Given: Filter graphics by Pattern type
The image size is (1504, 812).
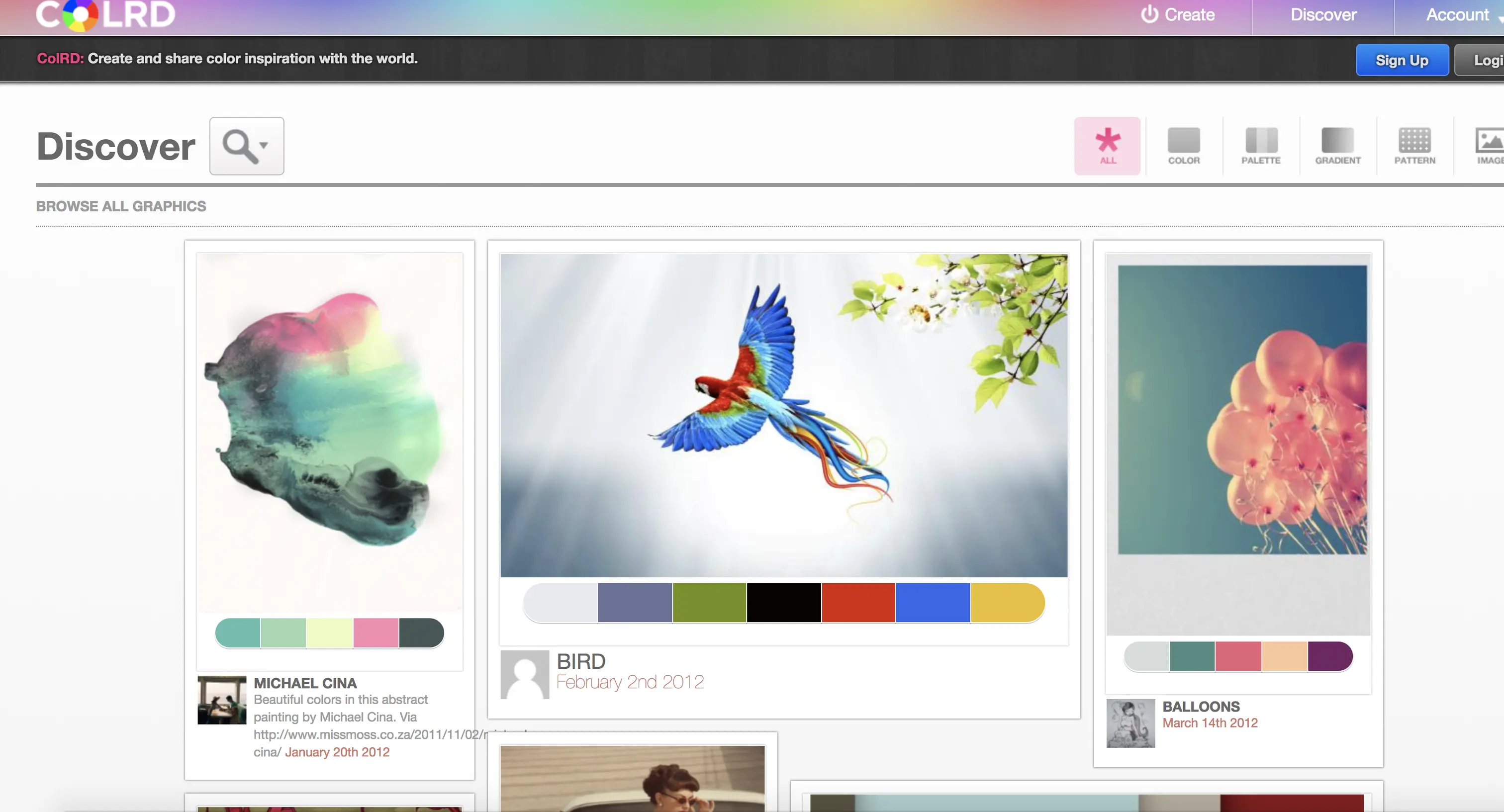Looking at the screenshot, I should (1414, 146).
